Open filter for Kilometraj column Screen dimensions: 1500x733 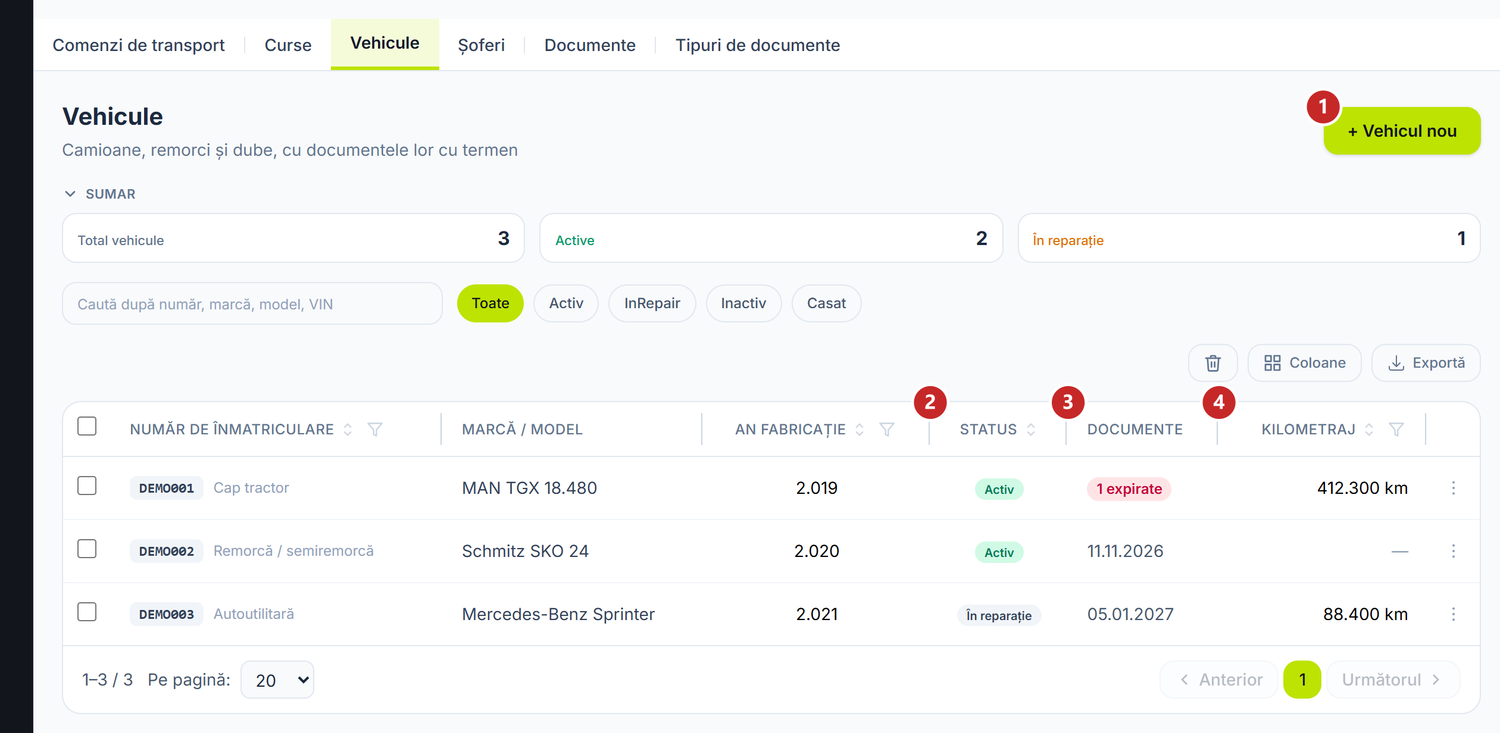(1397, 429)
